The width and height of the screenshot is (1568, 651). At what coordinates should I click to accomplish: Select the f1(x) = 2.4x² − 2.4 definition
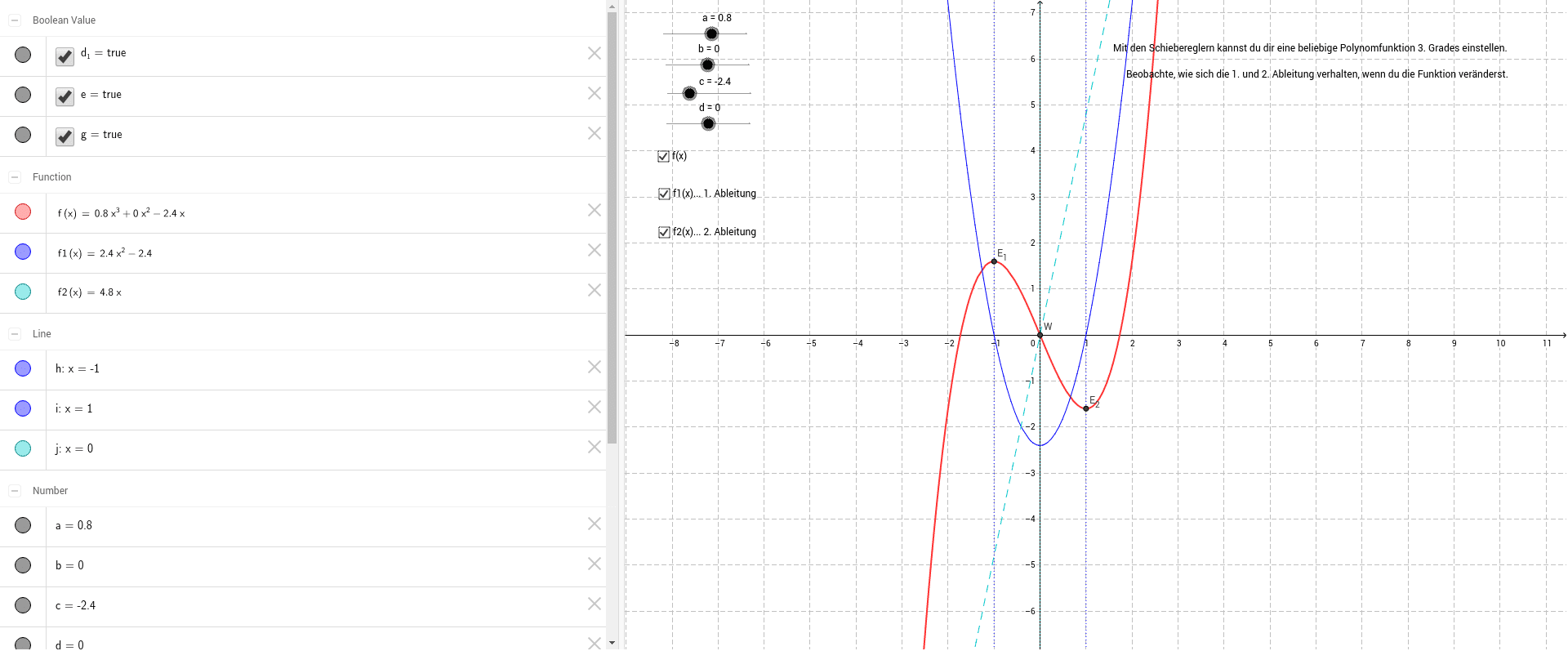pos(105,253)
